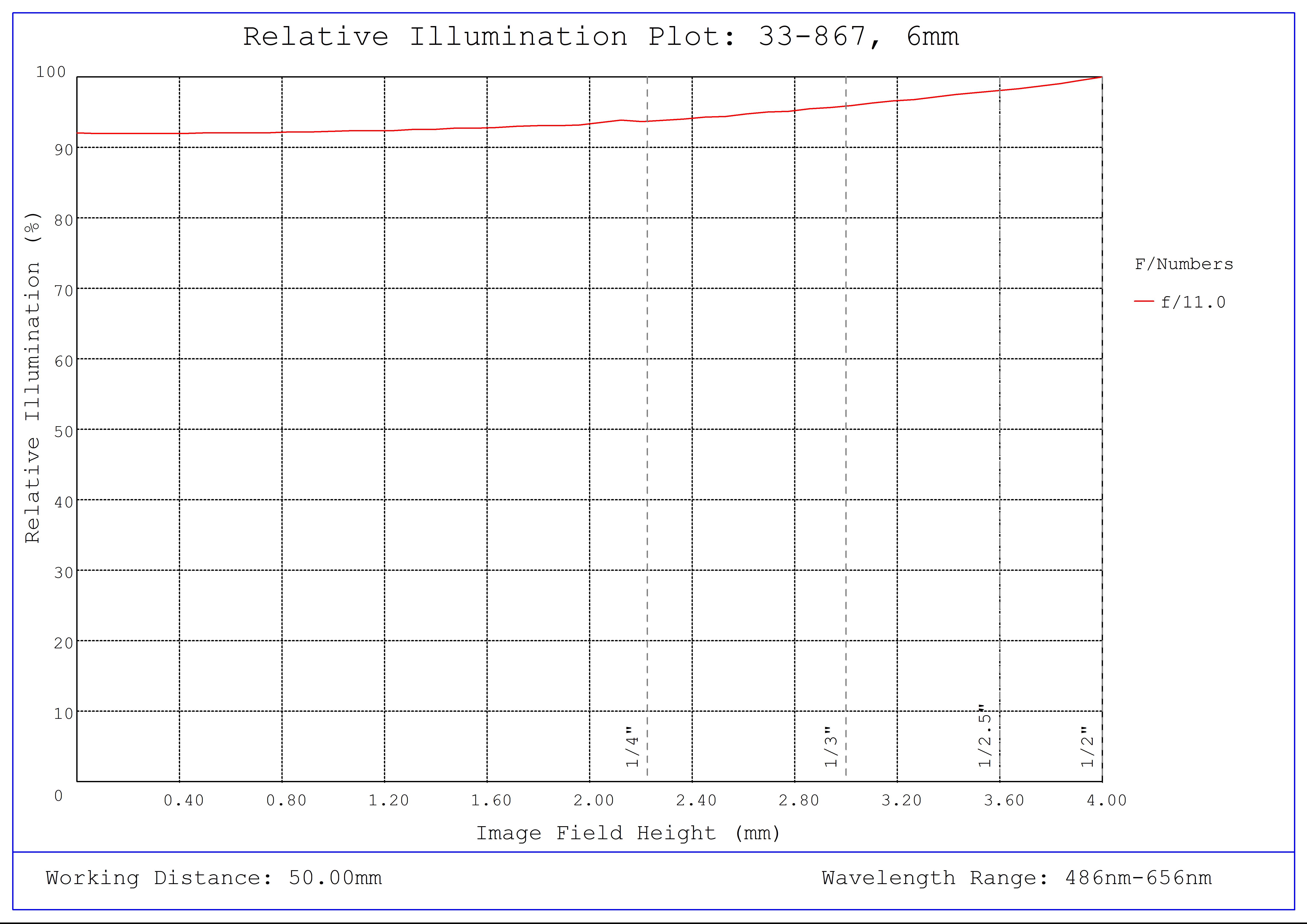
Task: Click the 'Wavelength Range: 486nm-656nm' text
Action: pos(1017,878)
